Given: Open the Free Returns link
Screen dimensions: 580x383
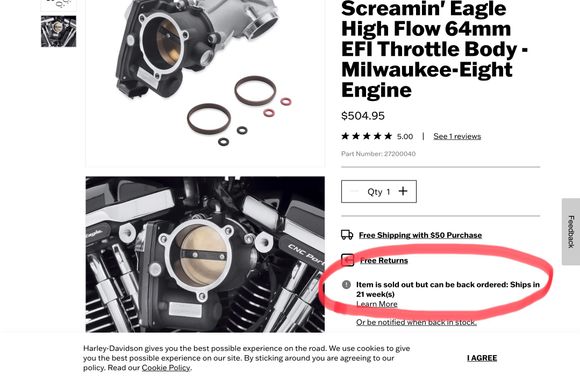Looking at the screenshot, I should (x=384, y=261).
